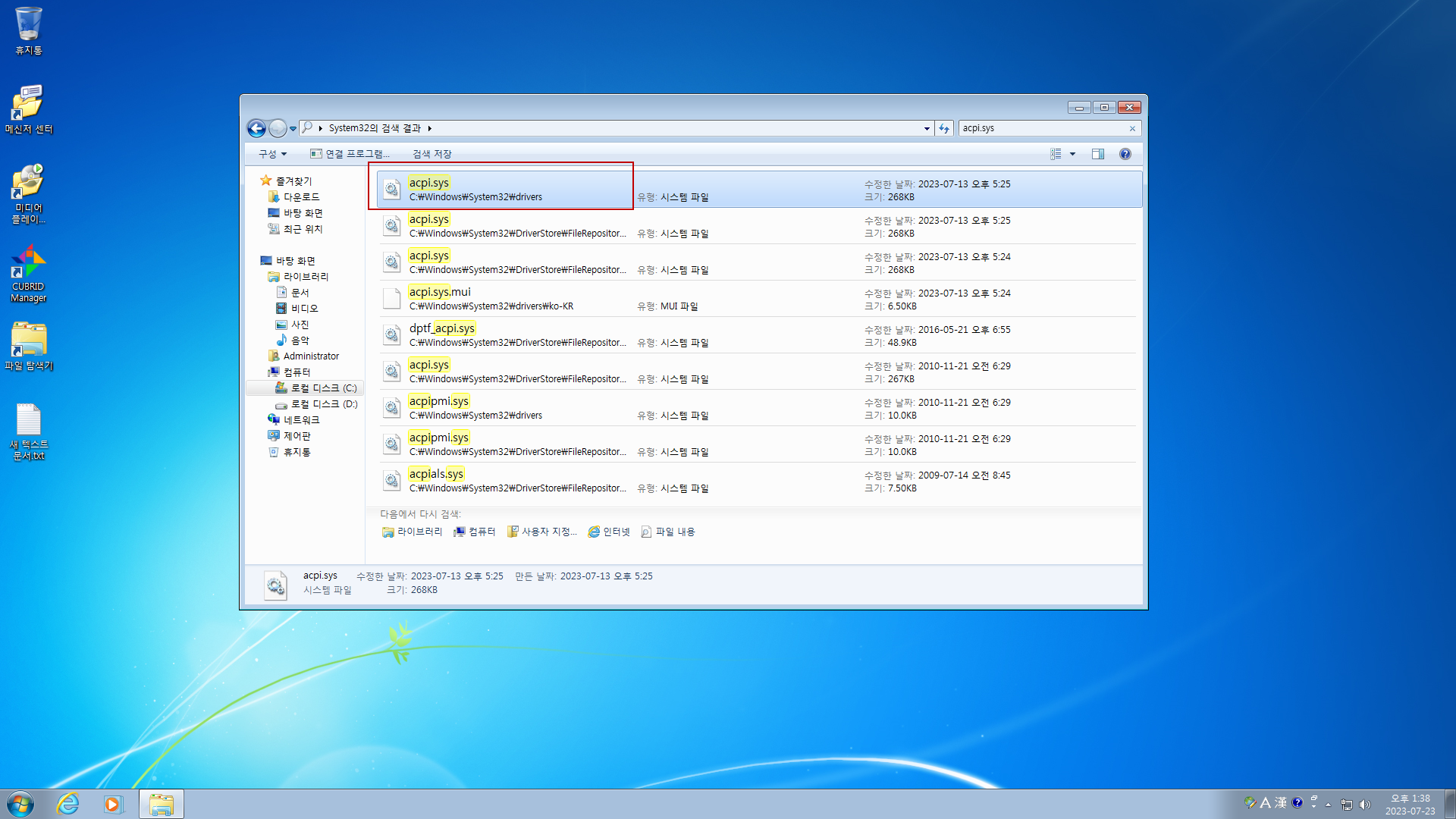The image size is (1456, 819).
Task: Click the volume speaker tray icon
Action: pos(1365,804)
